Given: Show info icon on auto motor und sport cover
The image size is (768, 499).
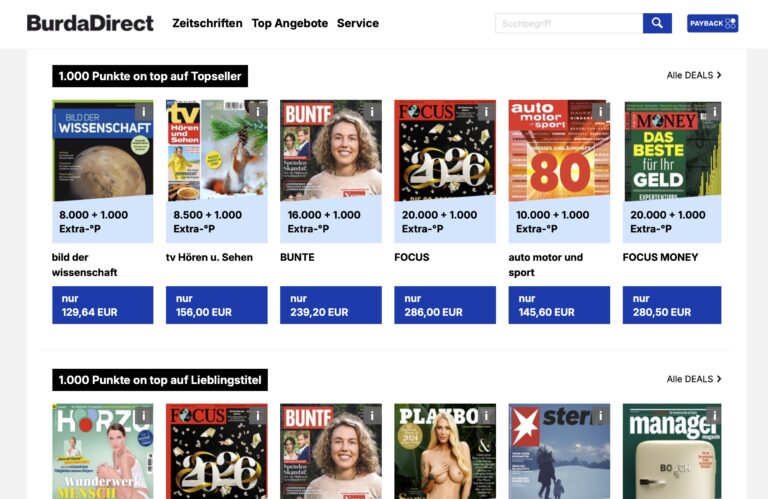Looking at the screenshot, I should [599, 112].
